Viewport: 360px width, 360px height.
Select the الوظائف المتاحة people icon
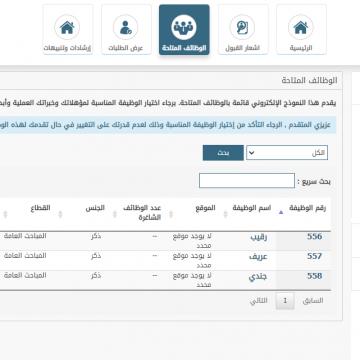(184, 27)
